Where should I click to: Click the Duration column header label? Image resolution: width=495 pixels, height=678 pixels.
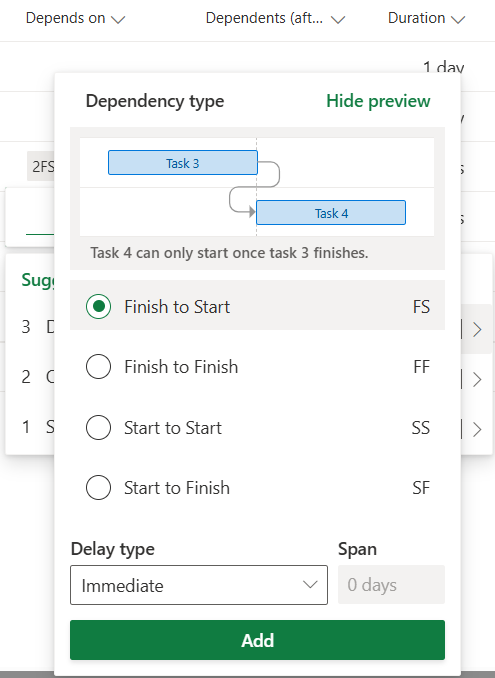pyautogui.click(x=416, y=18)
